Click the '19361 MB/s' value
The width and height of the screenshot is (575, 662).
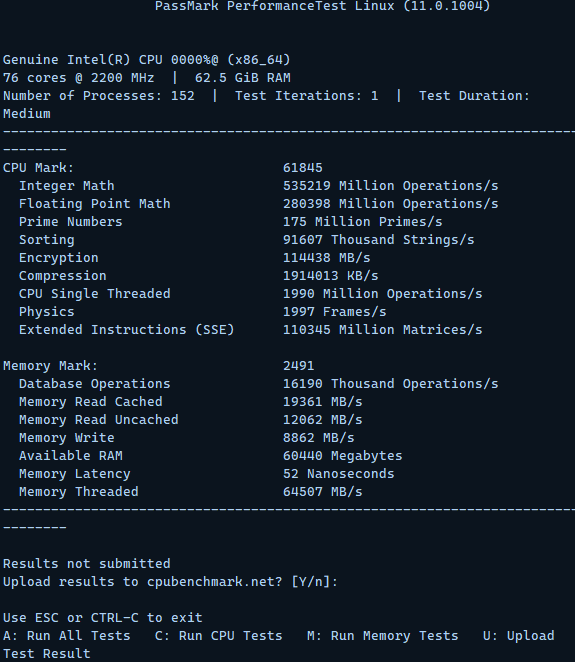(x=323, y=402)
